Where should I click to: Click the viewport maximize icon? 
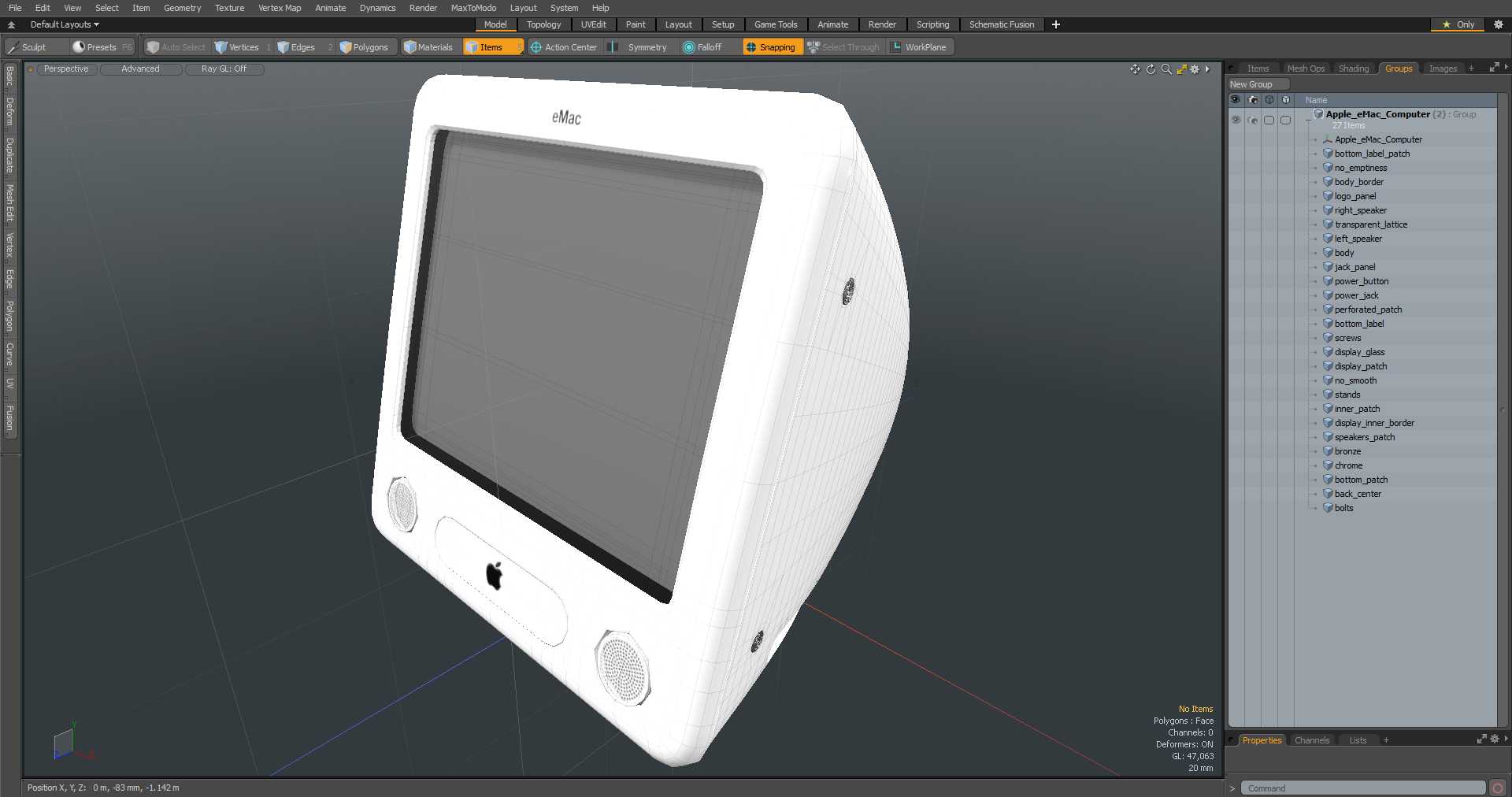point(1181,69)
